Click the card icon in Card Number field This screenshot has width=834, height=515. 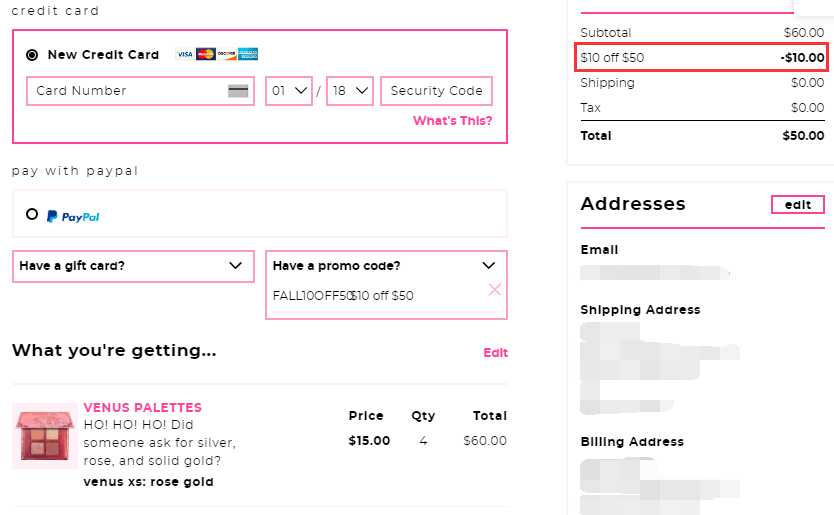[238, 91]
